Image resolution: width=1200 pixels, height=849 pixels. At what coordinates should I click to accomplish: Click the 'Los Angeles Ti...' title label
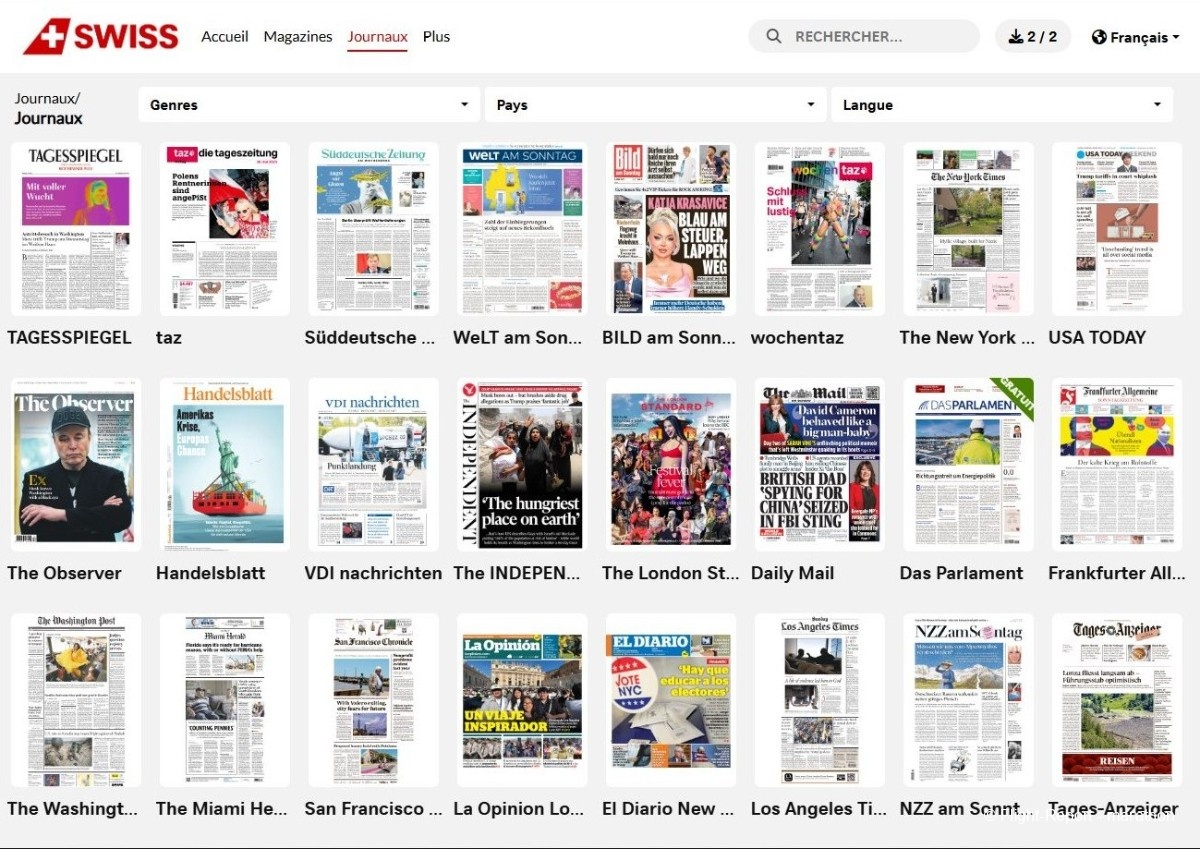[819, 809]
